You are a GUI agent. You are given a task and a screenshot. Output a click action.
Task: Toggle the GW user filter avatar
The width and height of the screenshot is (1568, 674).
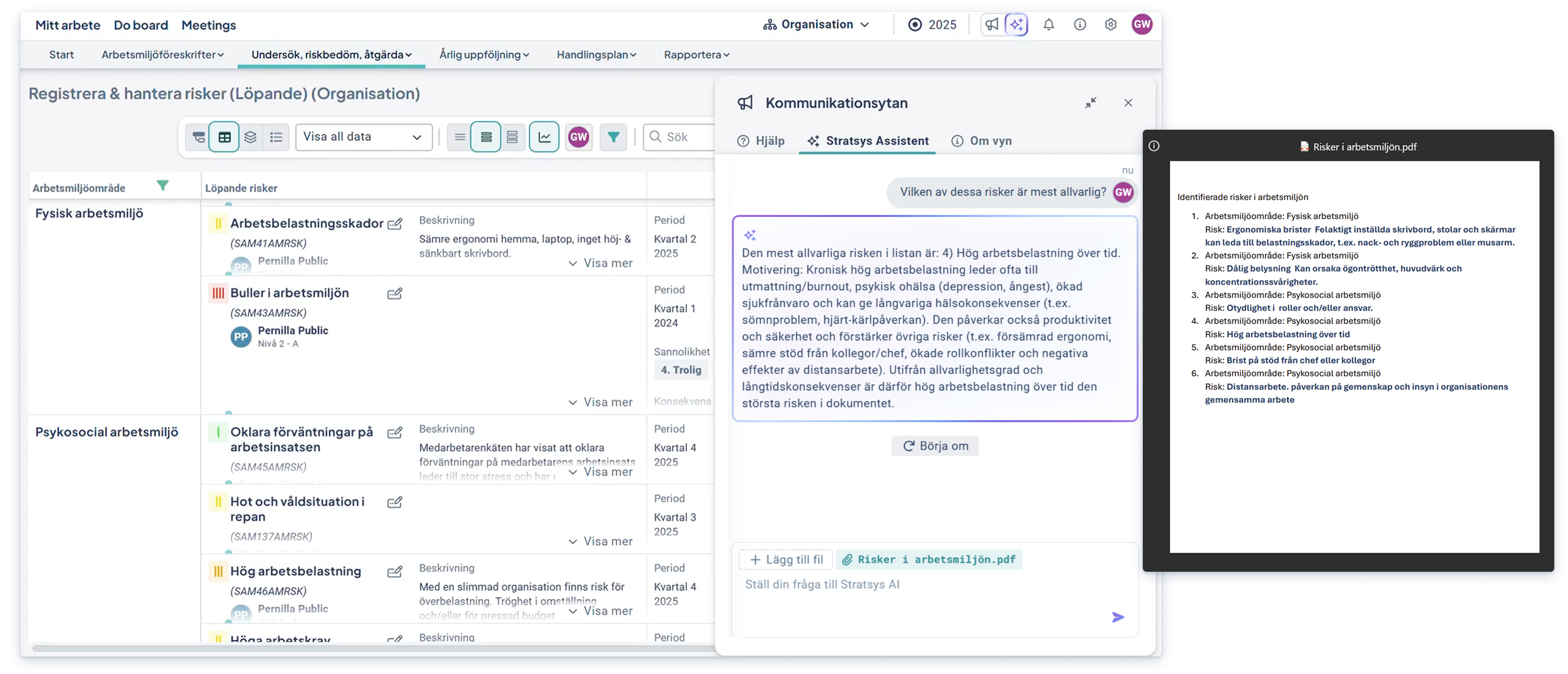tap(578, 137)
